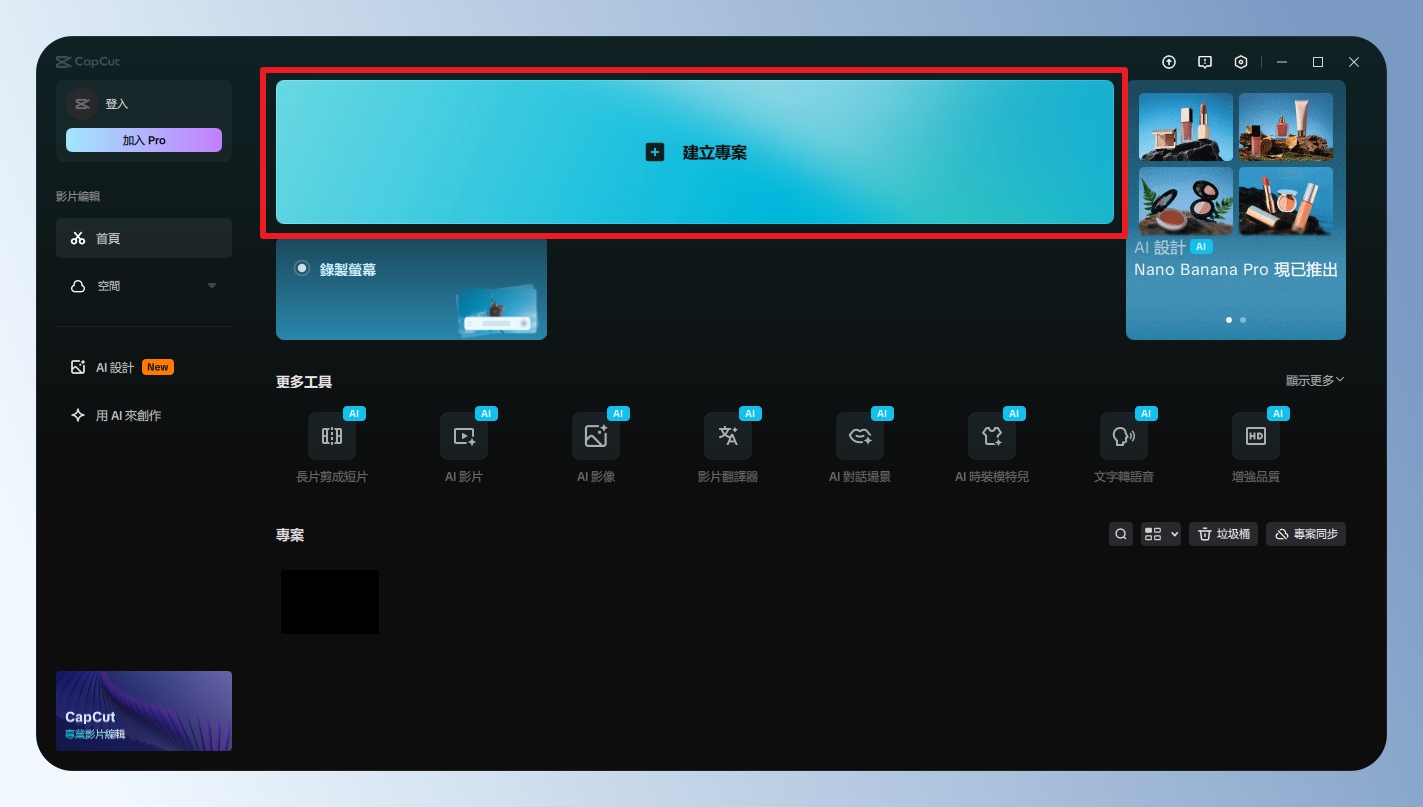Open the project view layout dropdown

point(1161,534)
